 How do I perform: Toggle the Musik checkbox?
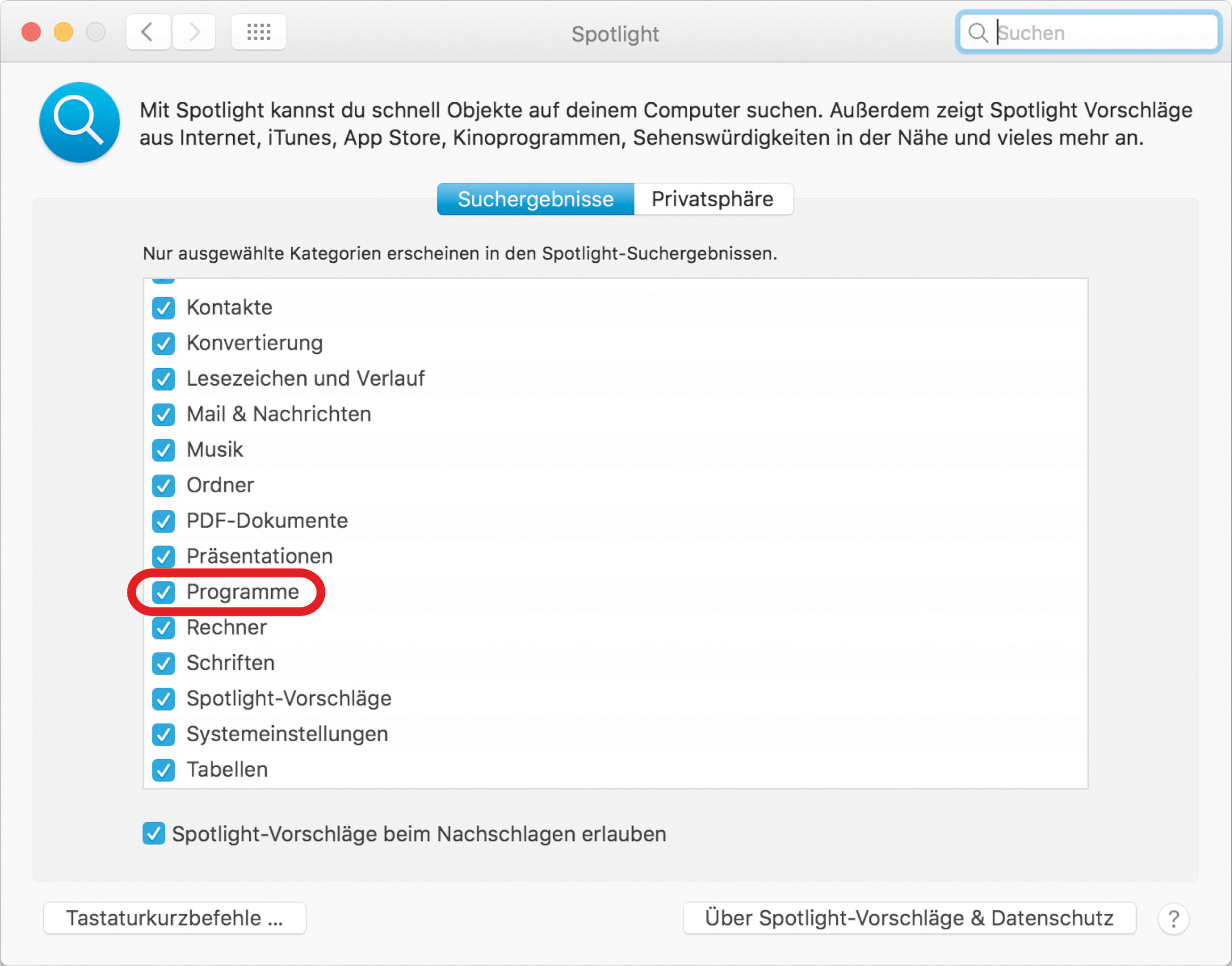164,450
